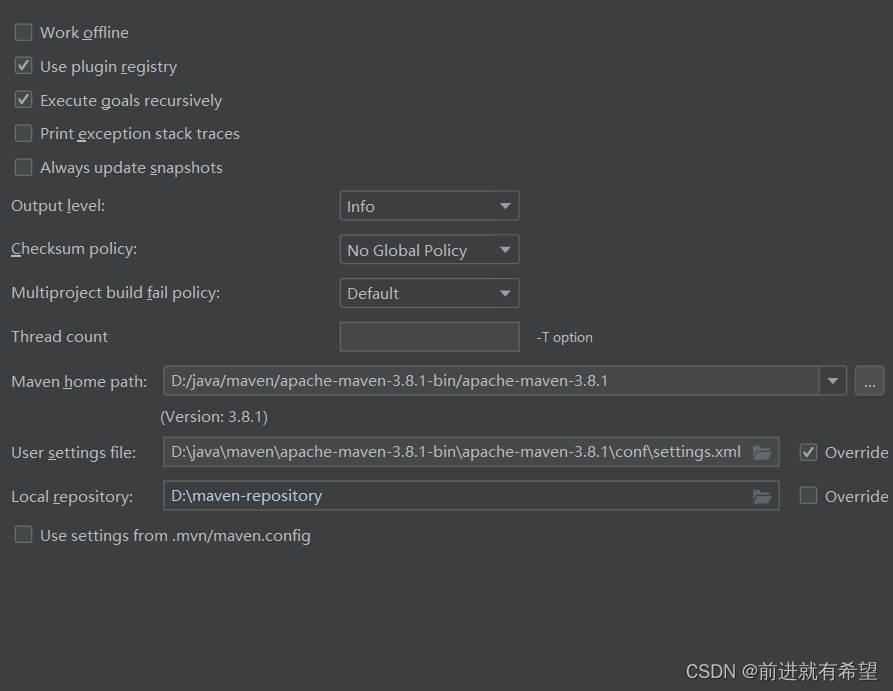Enable Use settings from .mvn/maven.config
This screenshot has width=893, height=691.
[23, 534]
